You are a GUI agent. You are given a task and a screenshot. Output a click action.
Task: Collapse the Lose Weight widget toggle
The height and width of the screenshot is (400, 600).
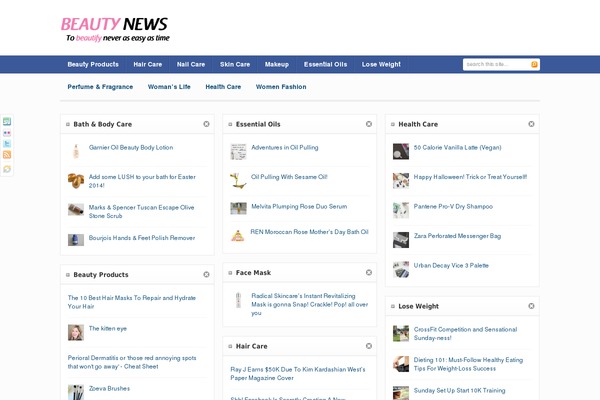point(393,307)
